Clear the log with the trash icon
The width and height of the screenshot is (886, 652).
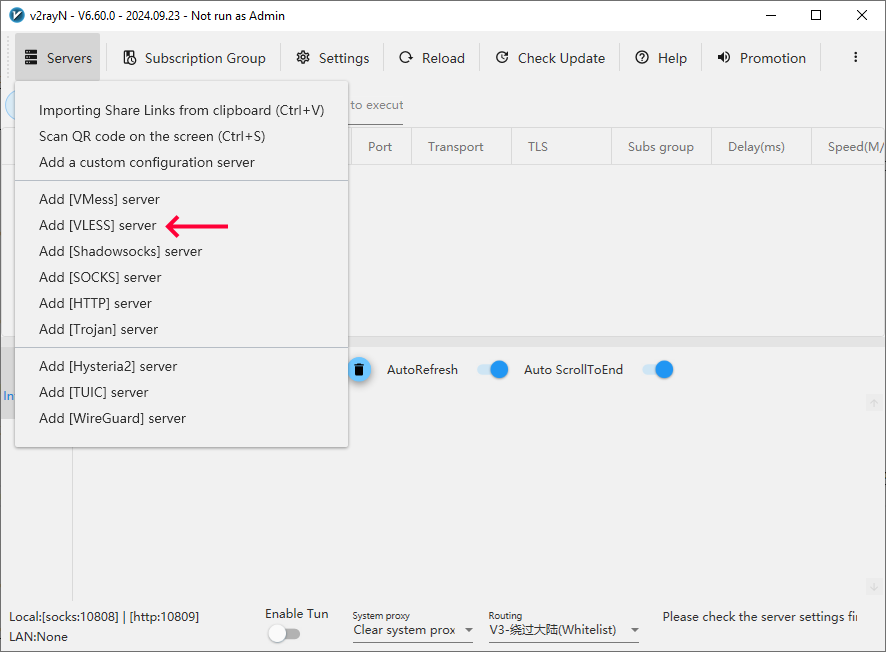coord(359,370)
